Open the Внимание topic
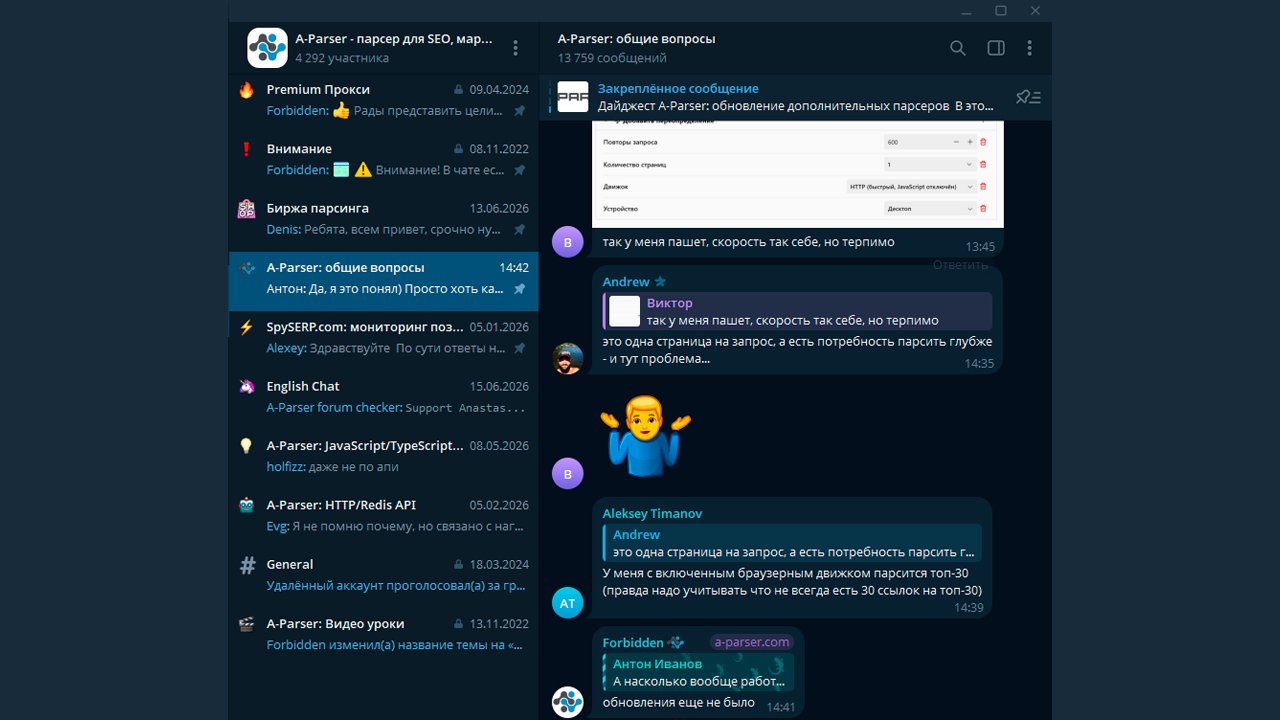Image resolution: width=1280 pixels, height=720 pixels. tap(383, 159)
